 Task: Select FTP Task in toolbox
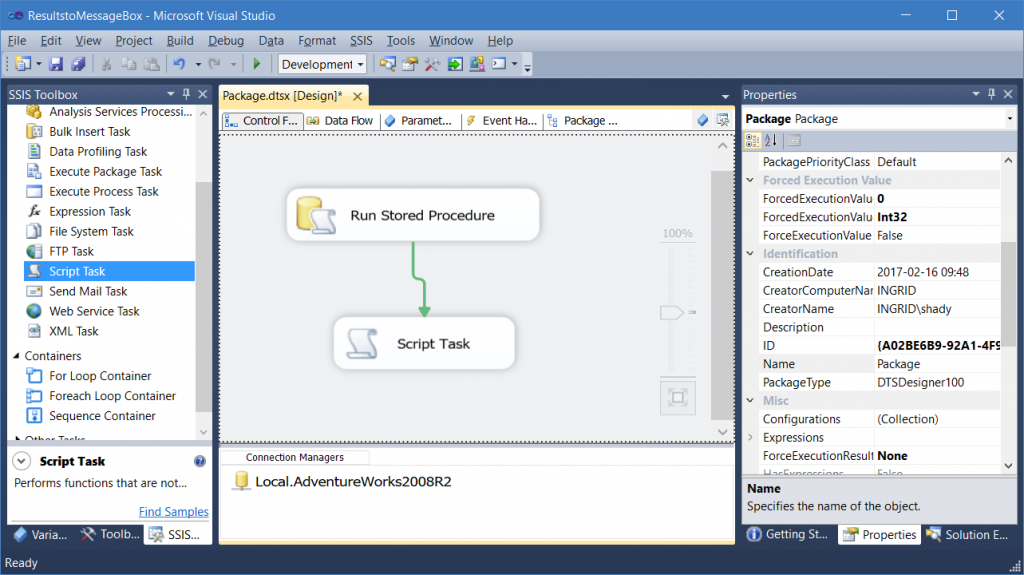click(x=71, y=252)
